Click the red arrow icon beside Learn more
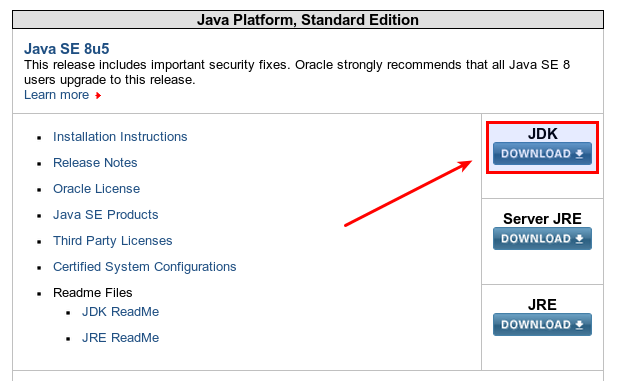Viewport: 618px width, 381px height. click(98, 95)
